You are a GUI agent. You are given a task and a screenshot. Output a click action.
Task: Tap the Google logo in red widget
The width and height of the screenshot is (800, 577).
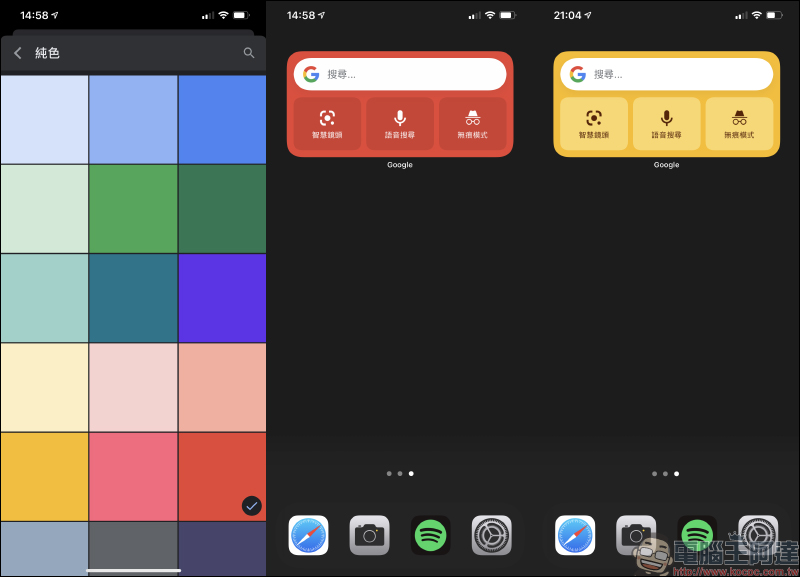point(311,74)
